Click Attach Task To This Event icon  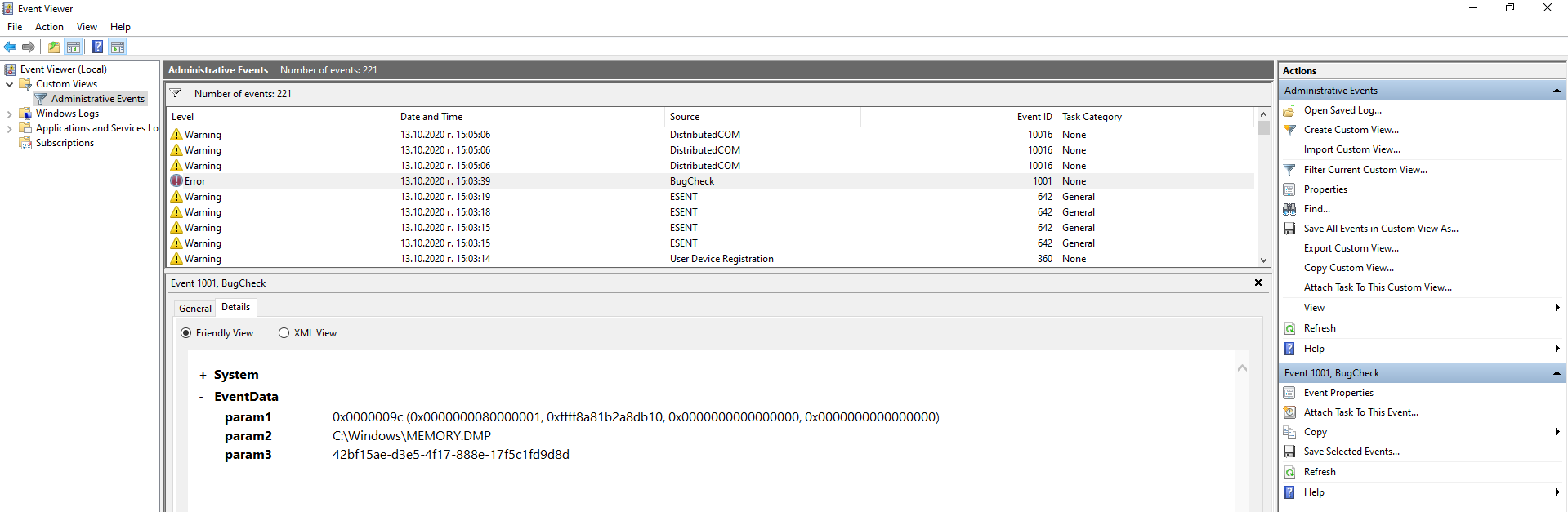[x=1289, y=412]
